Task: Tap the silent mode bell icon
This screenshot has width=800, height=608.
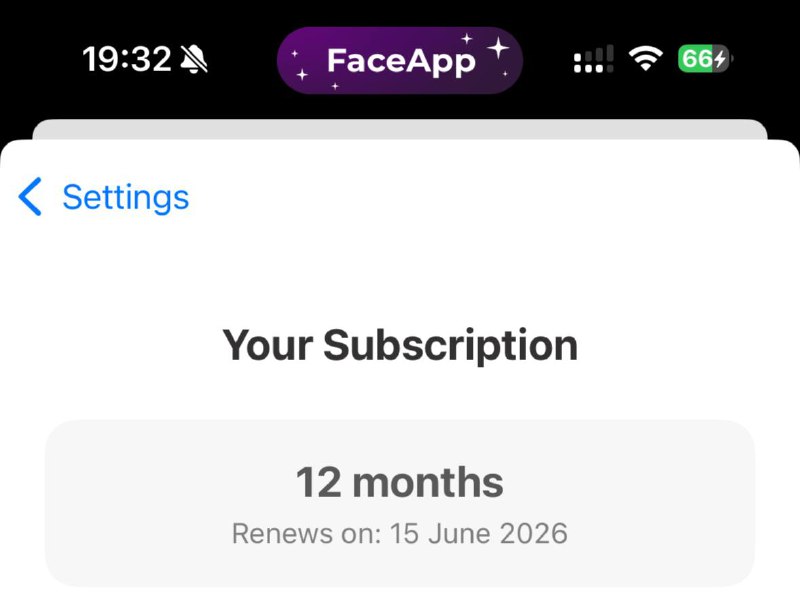Action: click(194, 60)
